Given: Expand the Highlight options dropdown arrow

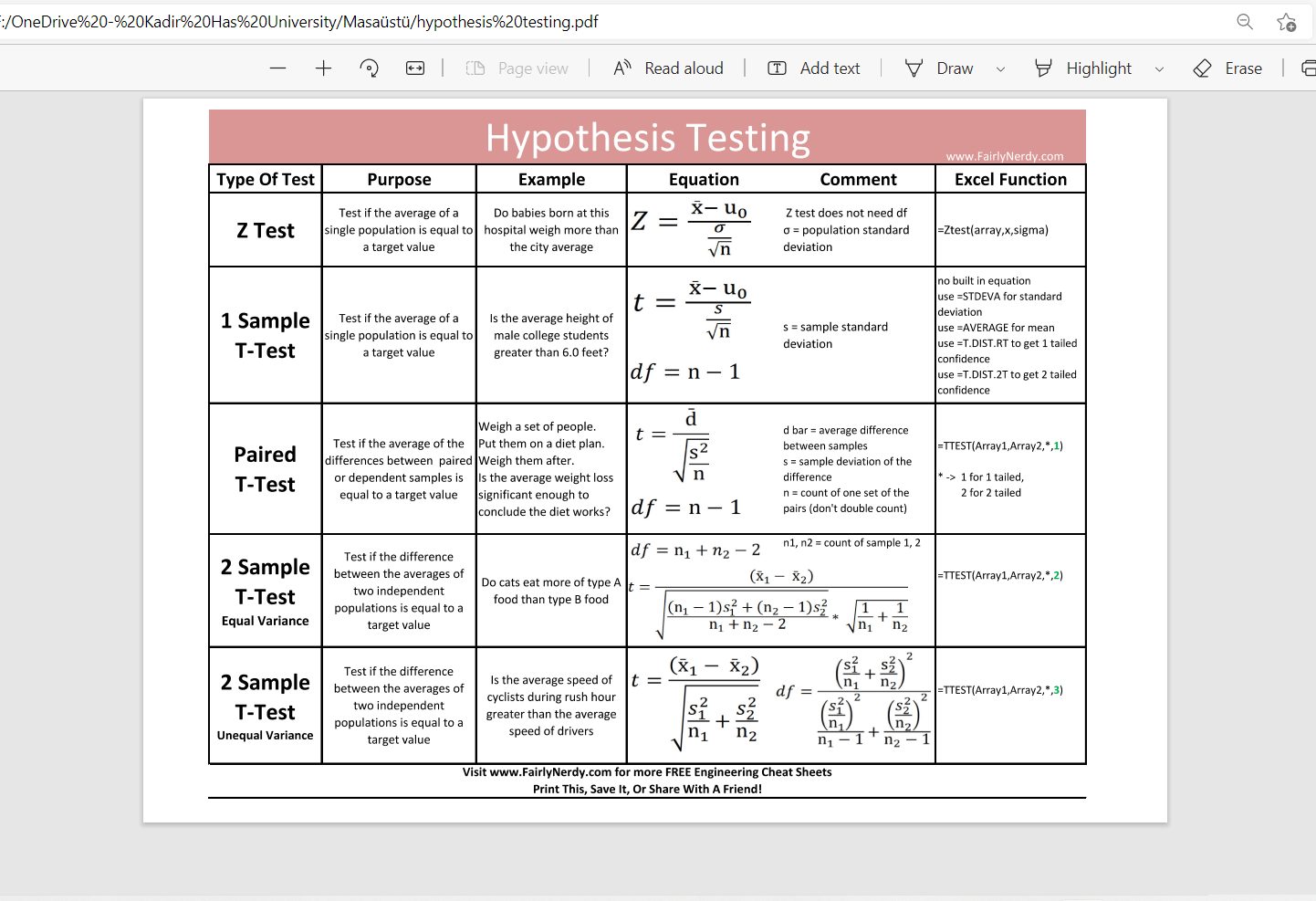Looking at the screenshot, I should click(x=1159, y=68).
